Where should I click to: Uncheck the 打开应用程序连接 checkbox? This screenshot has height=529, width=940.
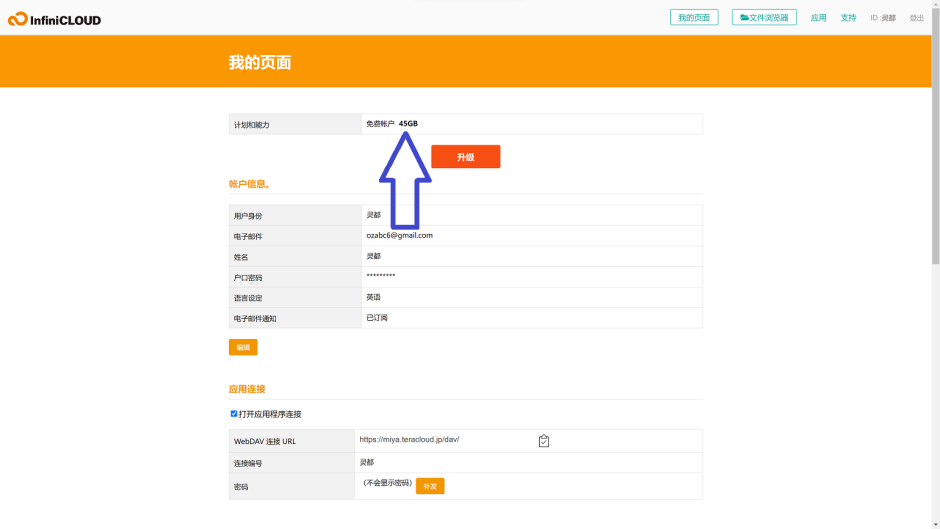point(234,413)
